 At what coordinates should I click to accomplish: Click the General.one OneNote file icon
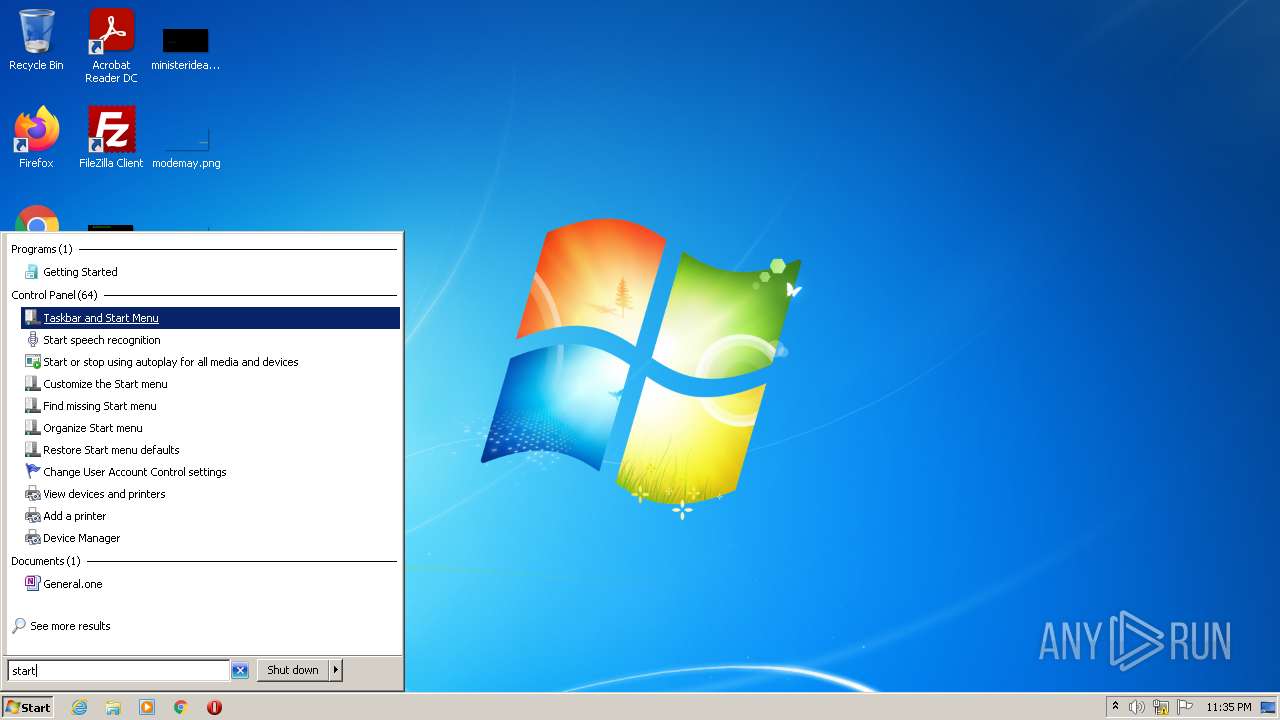tap(32, 584)
